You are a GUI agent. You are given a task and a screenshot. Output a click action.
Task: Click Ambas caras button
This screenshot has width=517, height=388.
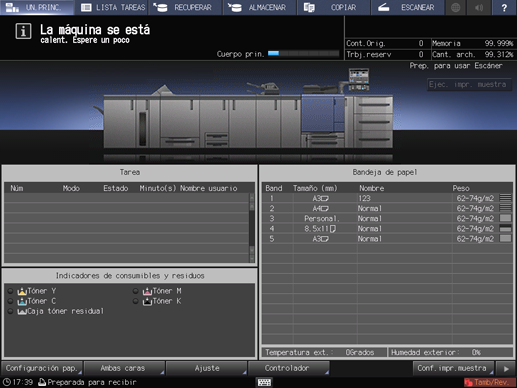tap(124, 368)
